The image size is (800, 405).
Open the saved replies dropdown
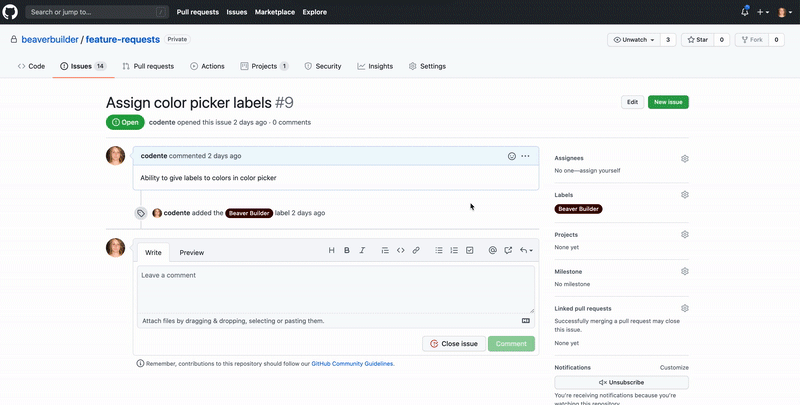tap(526, 250)
